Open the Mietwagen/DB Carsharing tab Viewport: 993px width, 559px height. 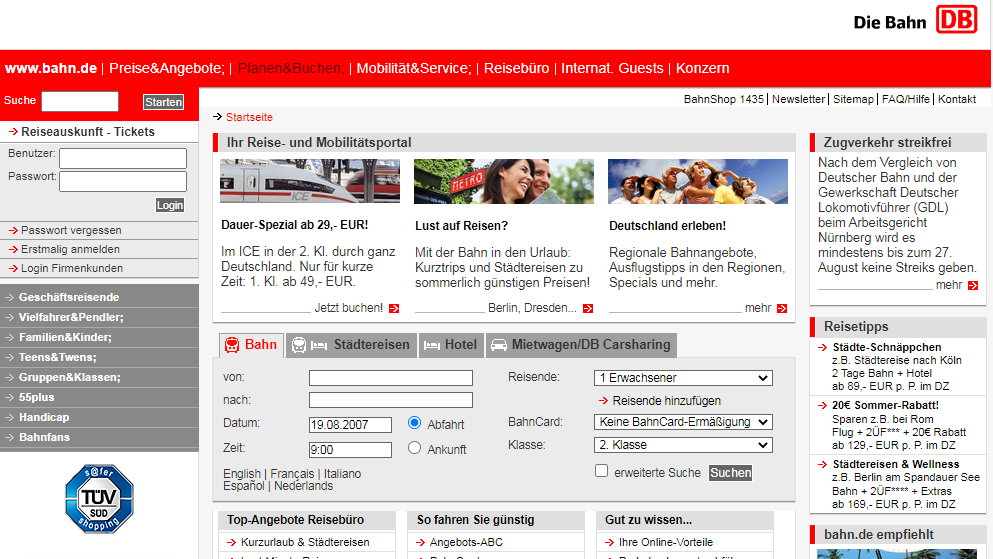coord(580,345)
